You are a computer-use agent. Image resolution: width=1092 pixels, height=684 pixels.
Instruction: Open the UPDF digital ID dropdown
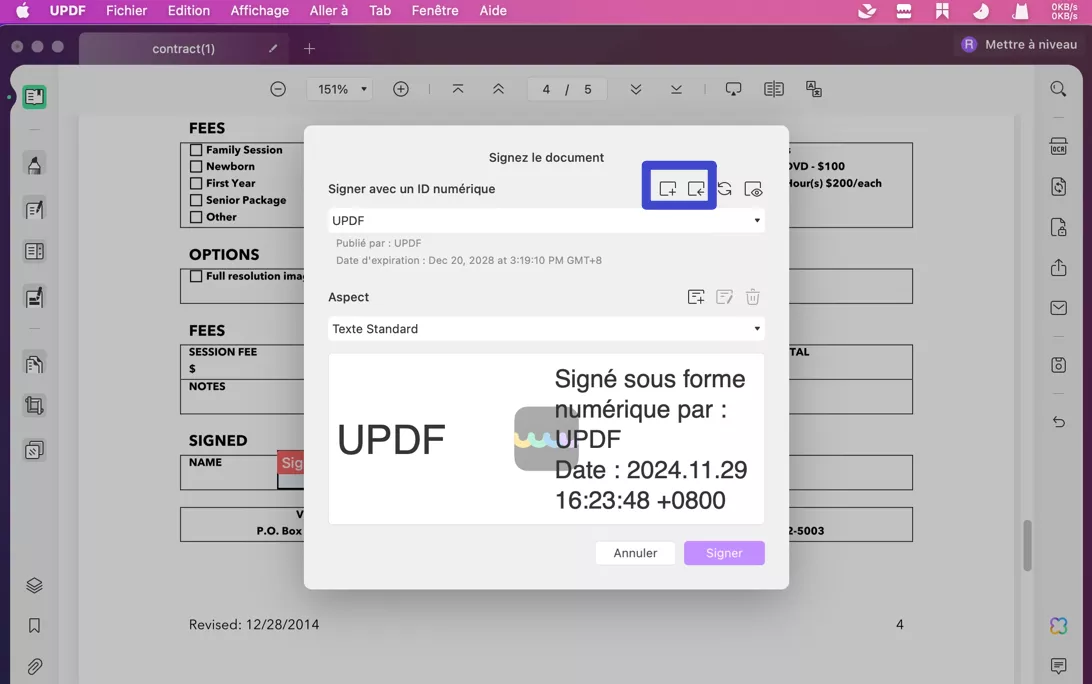546,221
